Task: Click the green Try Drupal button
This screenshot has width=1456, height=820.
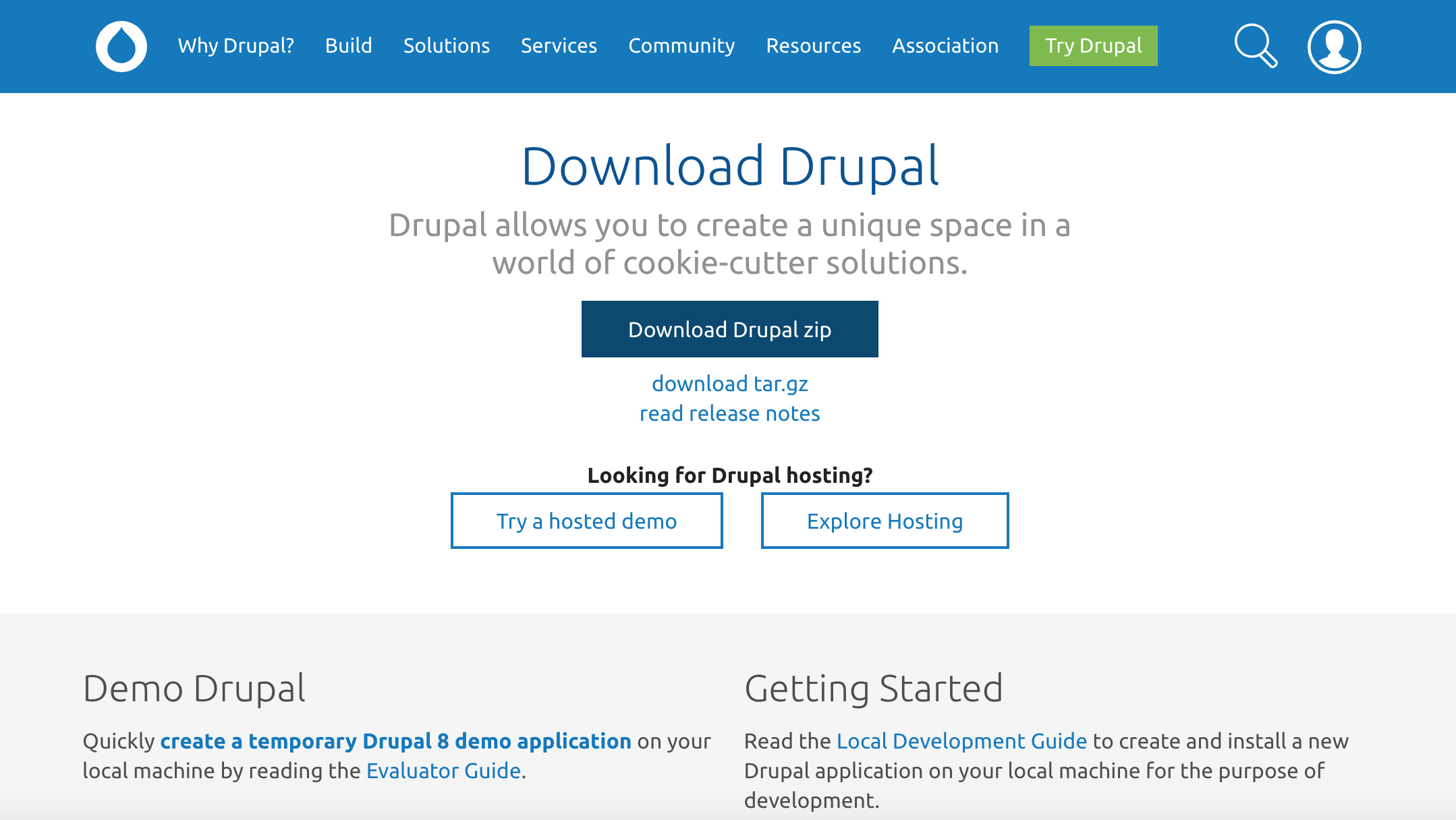Action: click(x=1094, y=46)
